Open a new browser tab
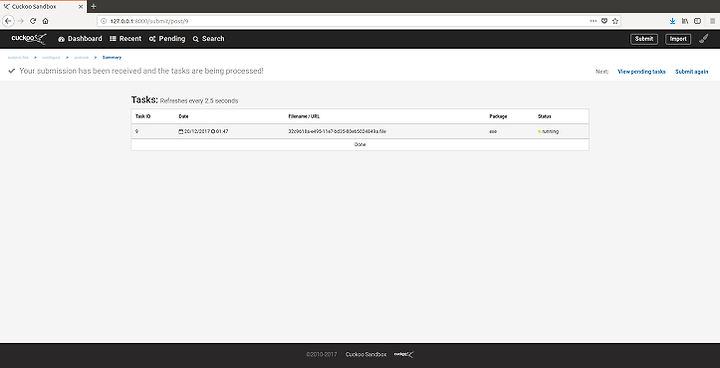Image resolution: width=720 pixels, height=368 pixels. (94, 6)
